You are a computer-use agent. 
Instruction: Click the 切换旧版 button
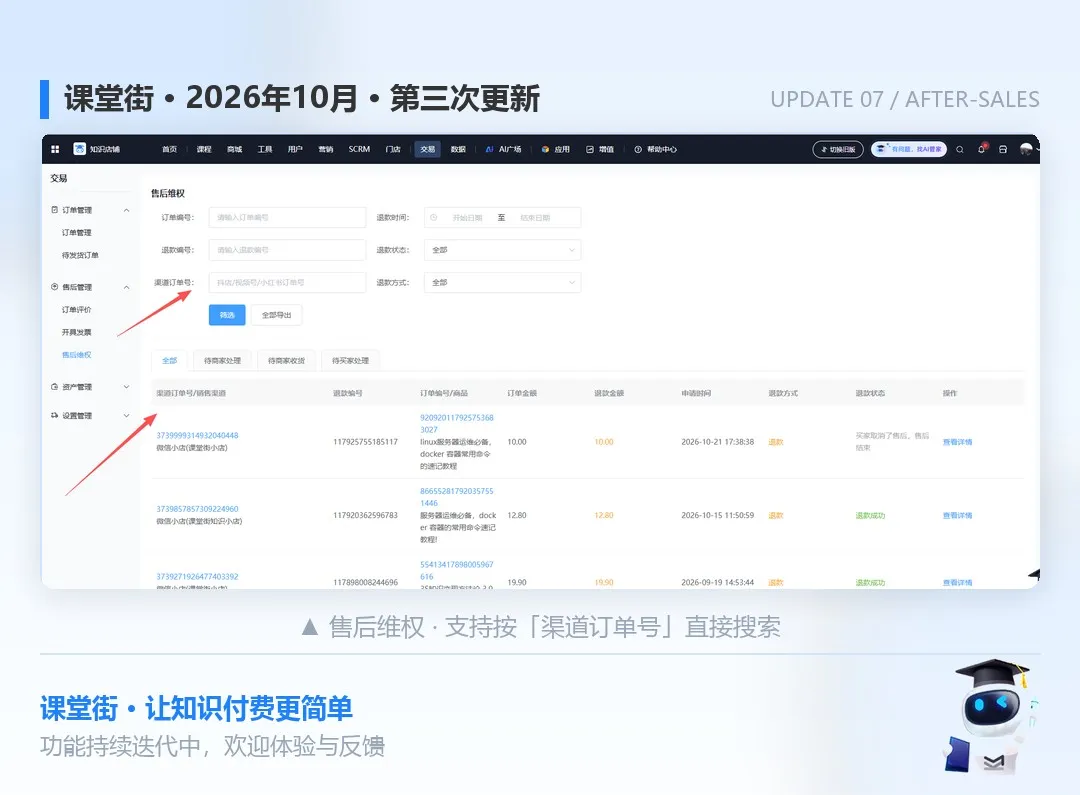click(838, 149)
